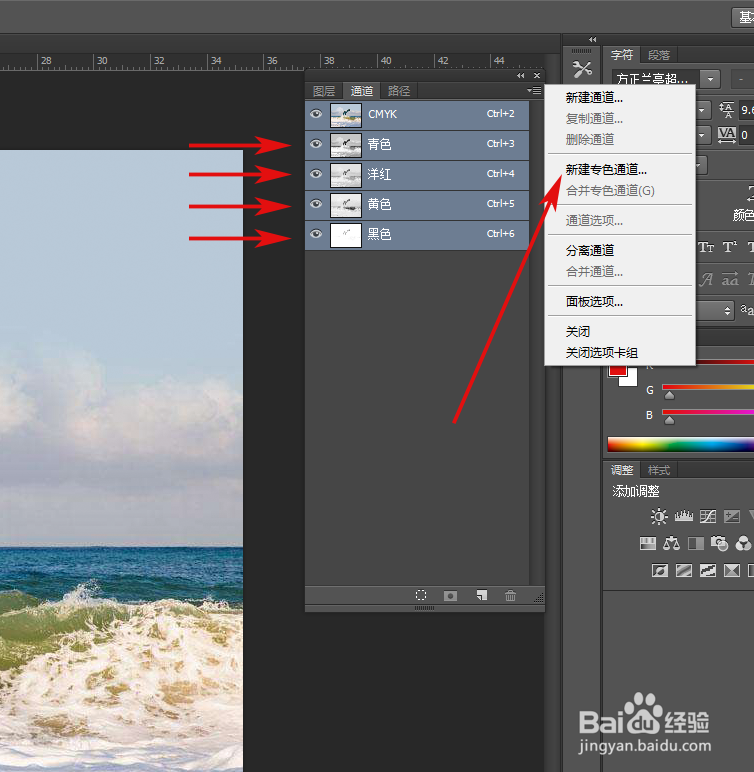The image size is (754, 772).
Task: Add an Exposure adjustment
Action: tap(732, 516)
